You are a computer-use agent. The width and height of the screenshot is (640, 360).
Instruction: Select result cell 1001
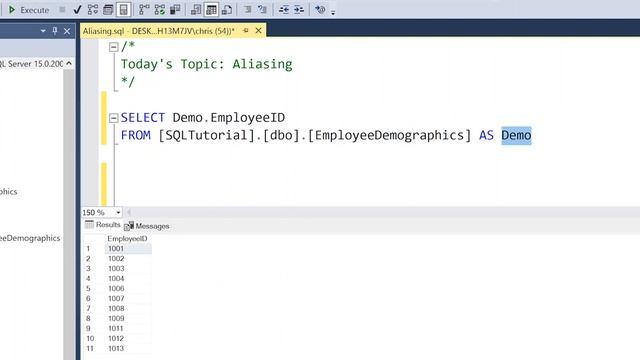[x=128, y=249]
